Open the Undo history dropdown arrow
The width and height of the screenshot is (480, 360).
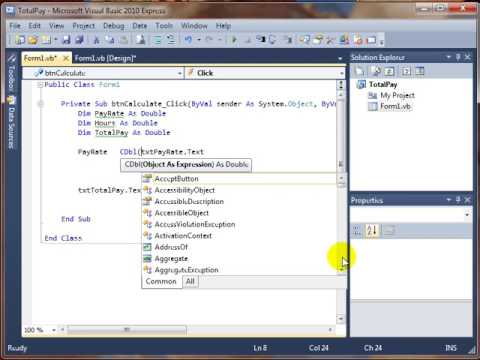tap(199, 40)
